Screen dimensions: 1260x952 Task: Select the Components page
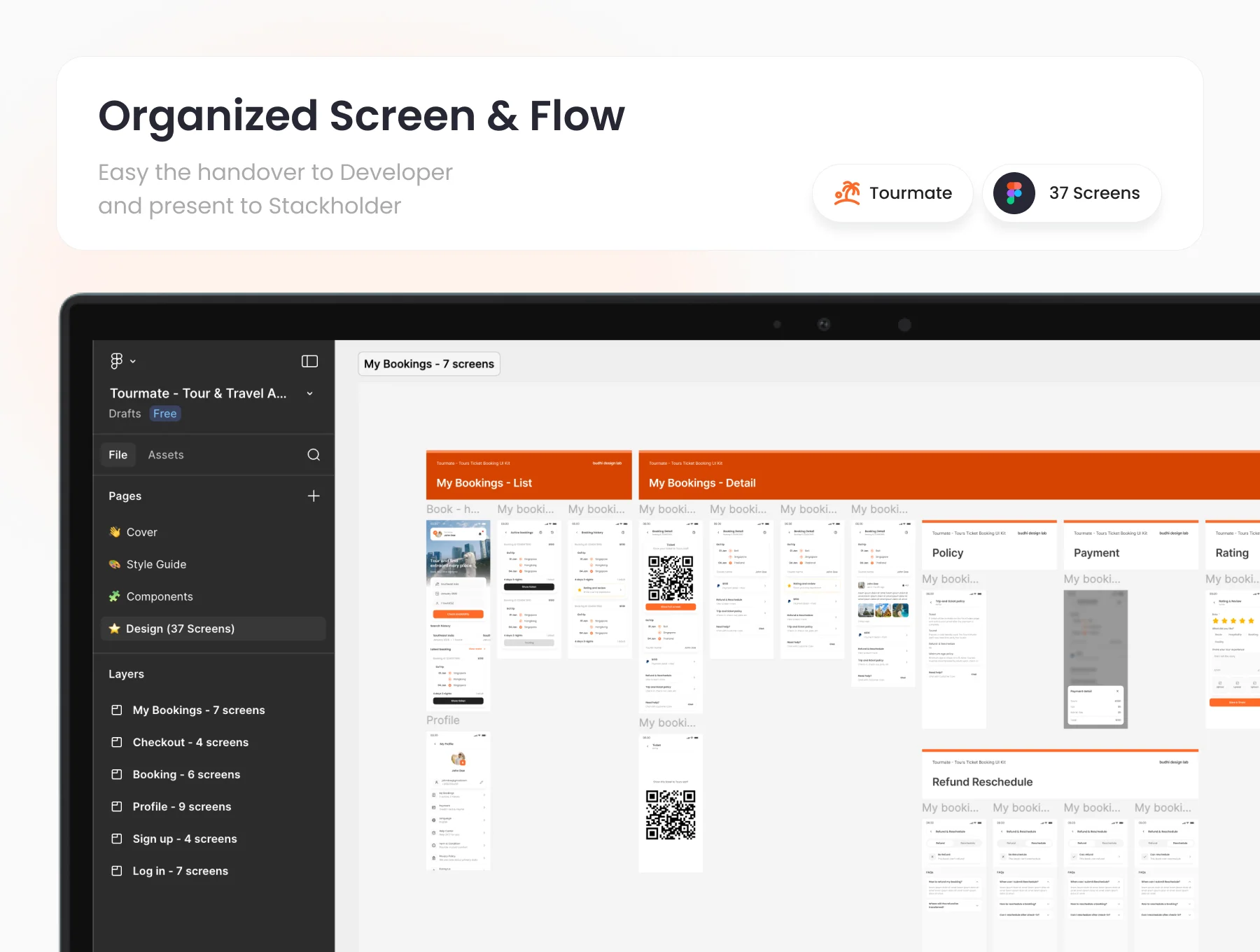pyautogui.click(x=213, y=596)
